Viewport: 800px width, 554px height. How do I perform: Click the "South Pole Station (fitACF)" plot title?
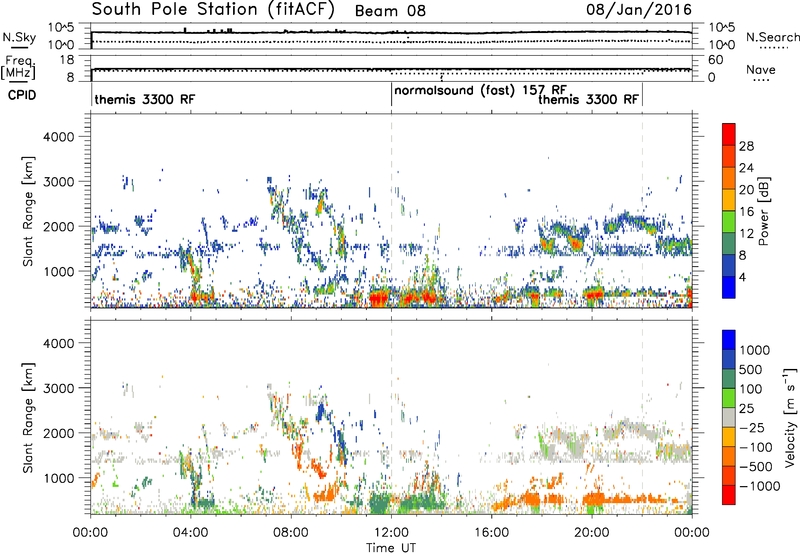(x=213, y=9)
